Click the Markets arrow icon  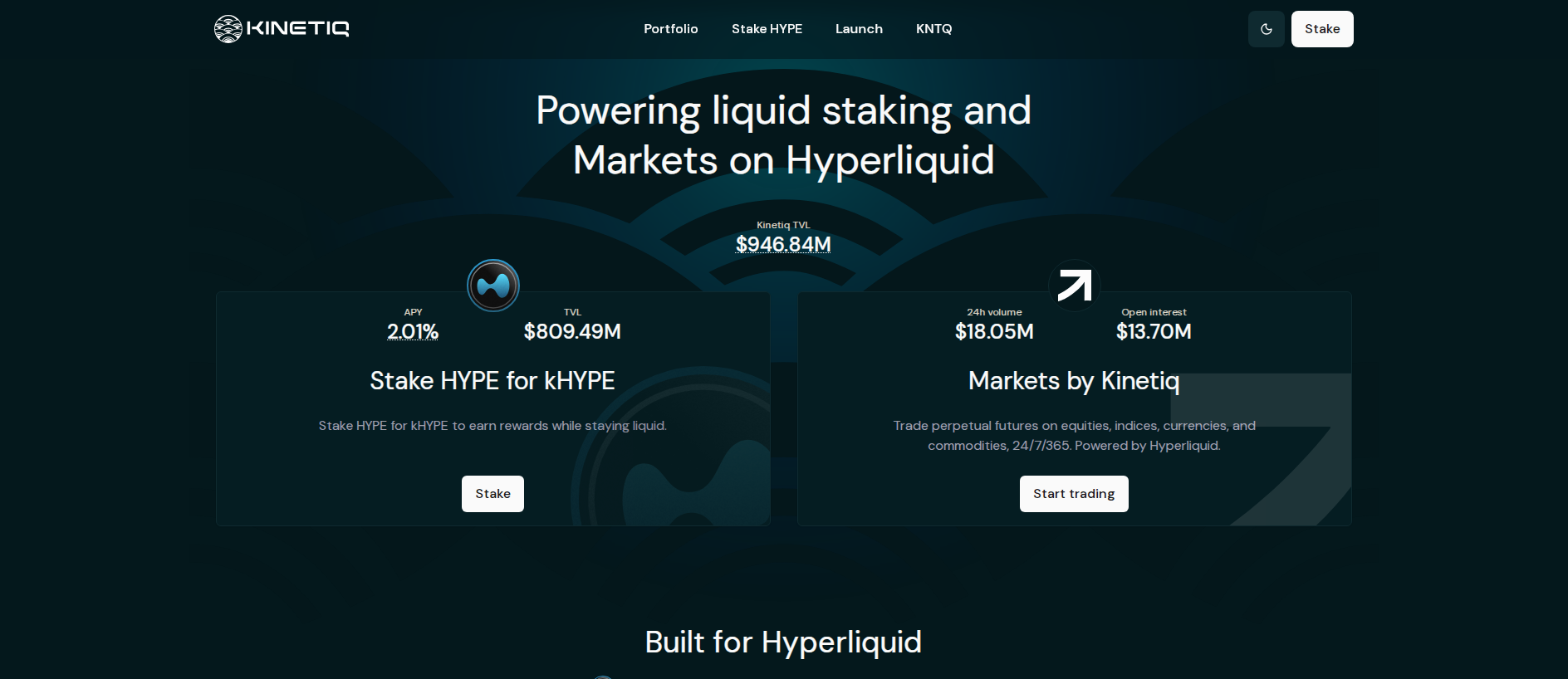(x=1075, y=286)
